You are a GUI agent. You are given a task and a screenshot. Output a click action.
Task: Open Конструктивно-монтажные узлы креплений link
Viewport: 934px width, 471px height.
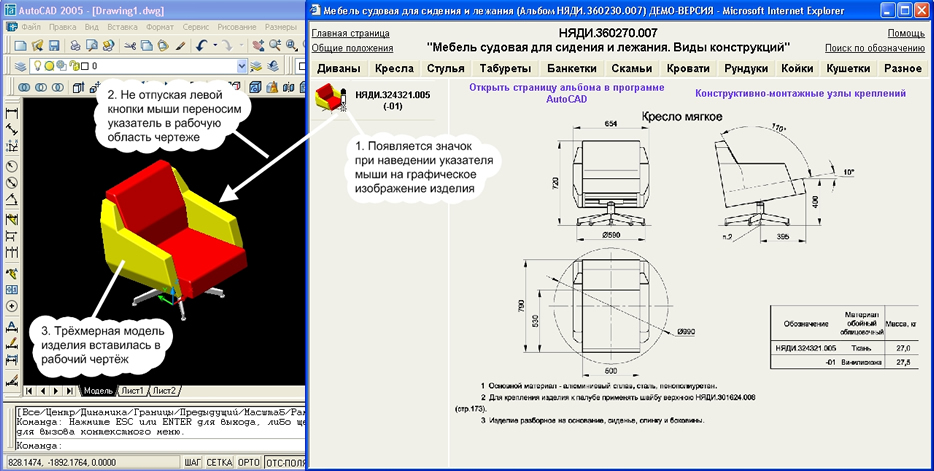point(801,93)
